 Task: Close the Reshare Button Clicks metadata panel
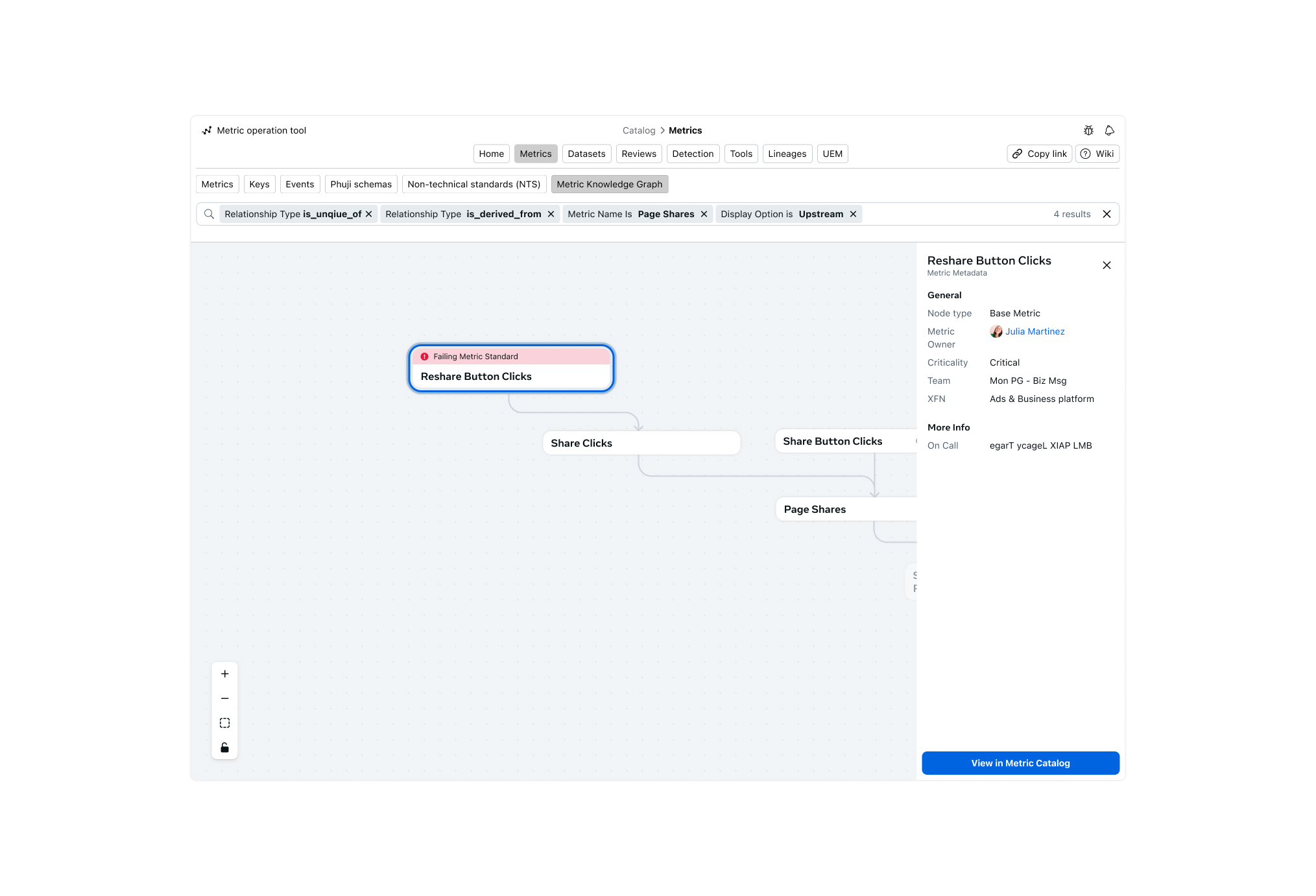coord(1107,265)
